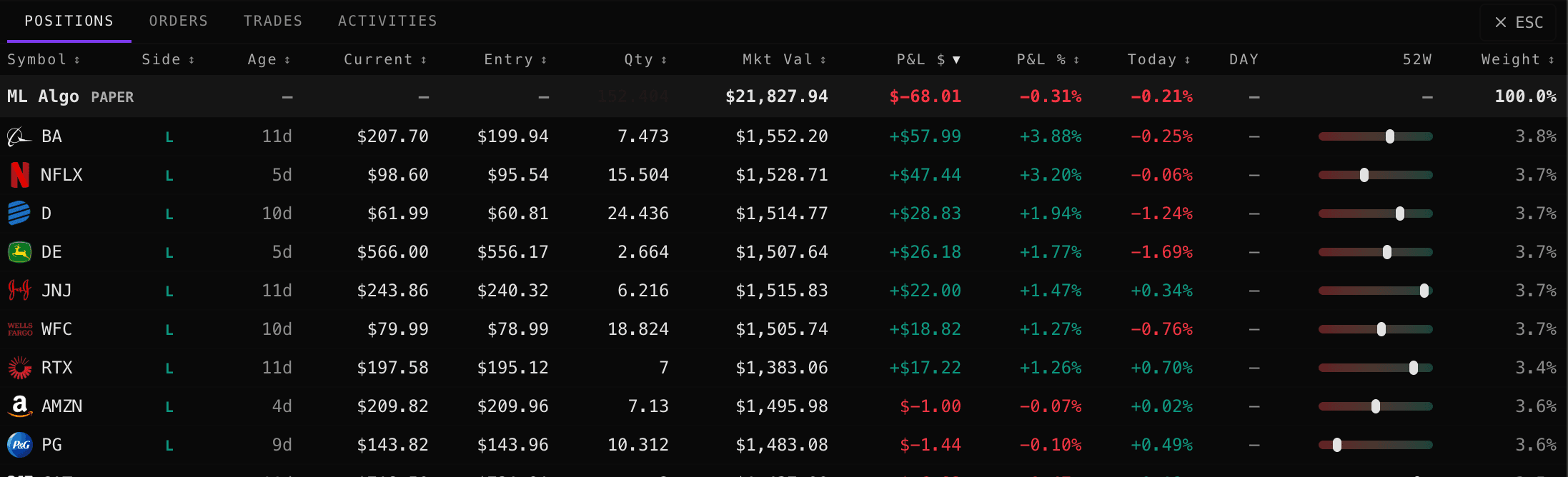Sort by Mkt Val column
Viewport: 1568px width, 477px height.
784,59
